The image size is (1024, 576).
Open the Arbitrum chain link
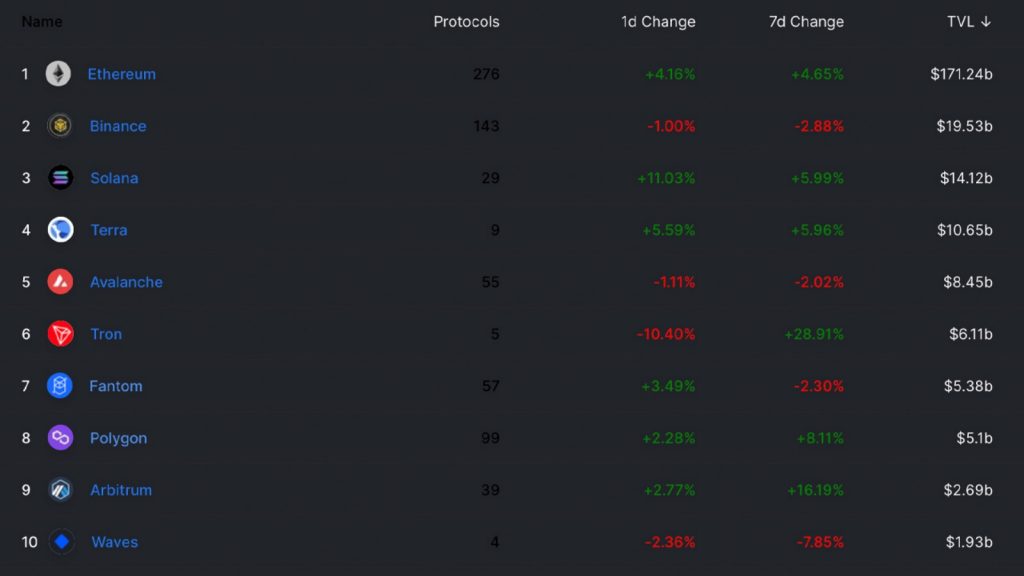[x=121, y=490]
